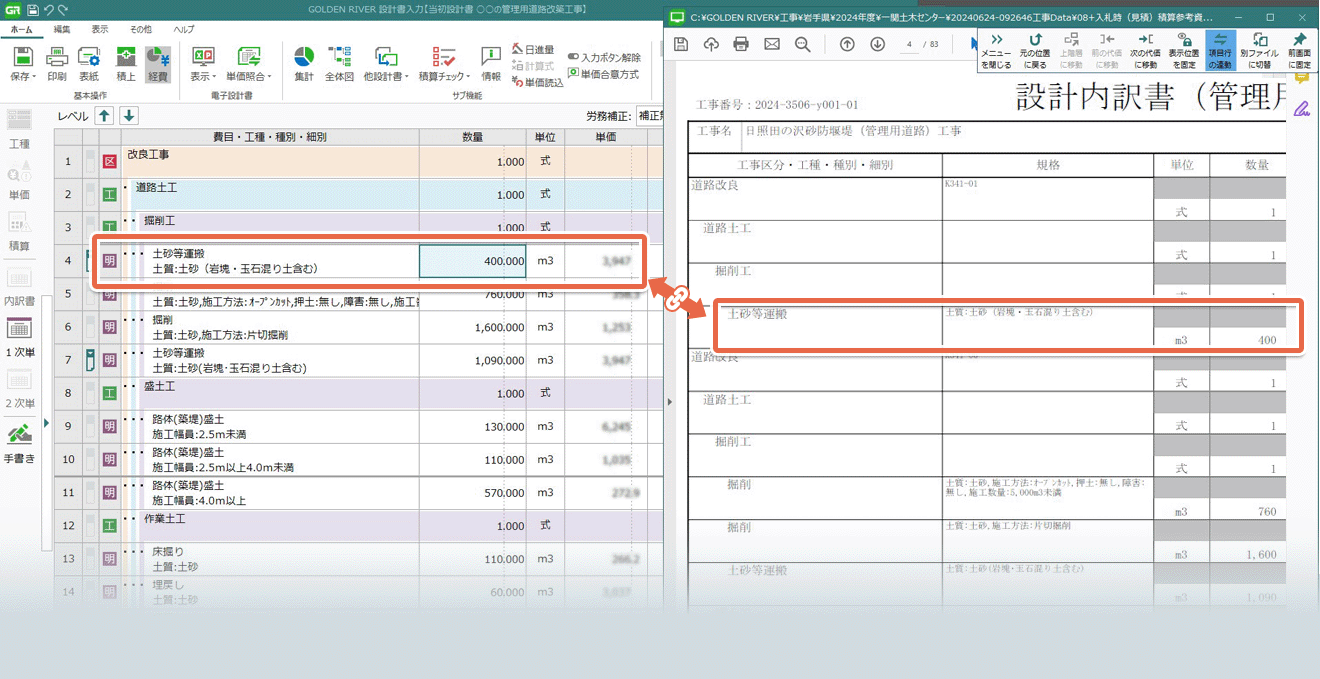Go to previous page in PDF viewer
The image size is (1320, 679).
[847, 44]
